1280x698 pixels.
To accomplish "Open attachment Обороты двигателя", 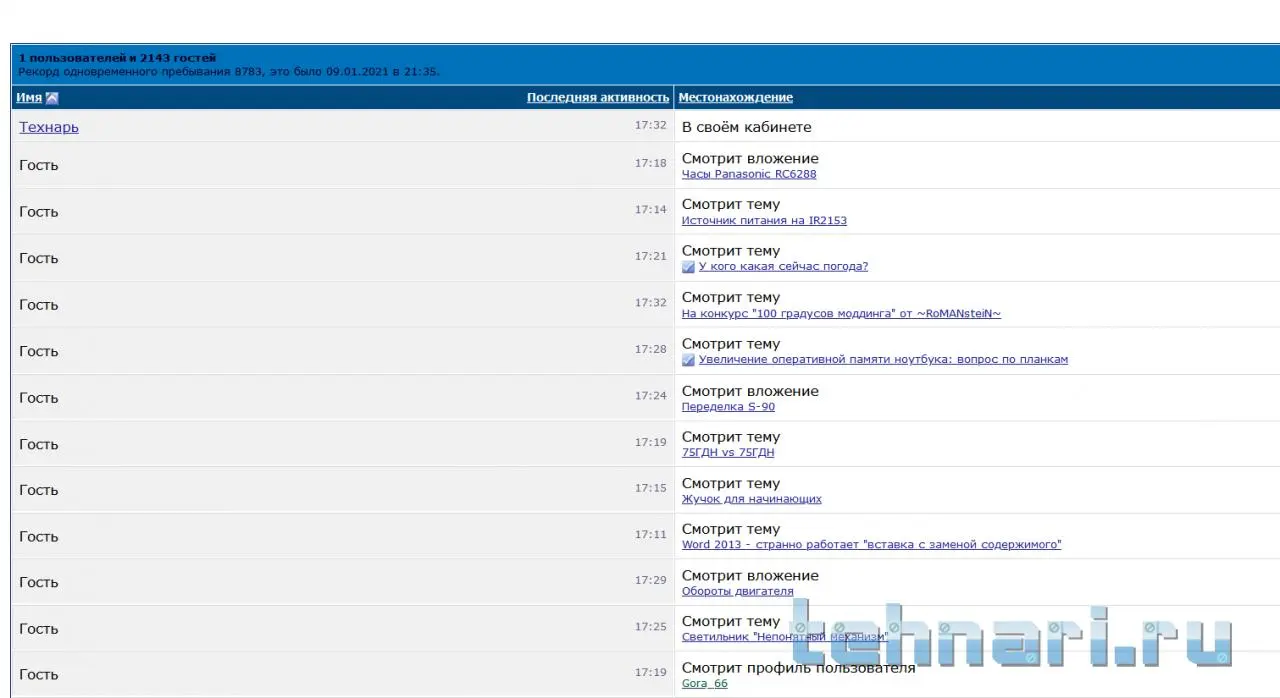I will coord(738,591).
